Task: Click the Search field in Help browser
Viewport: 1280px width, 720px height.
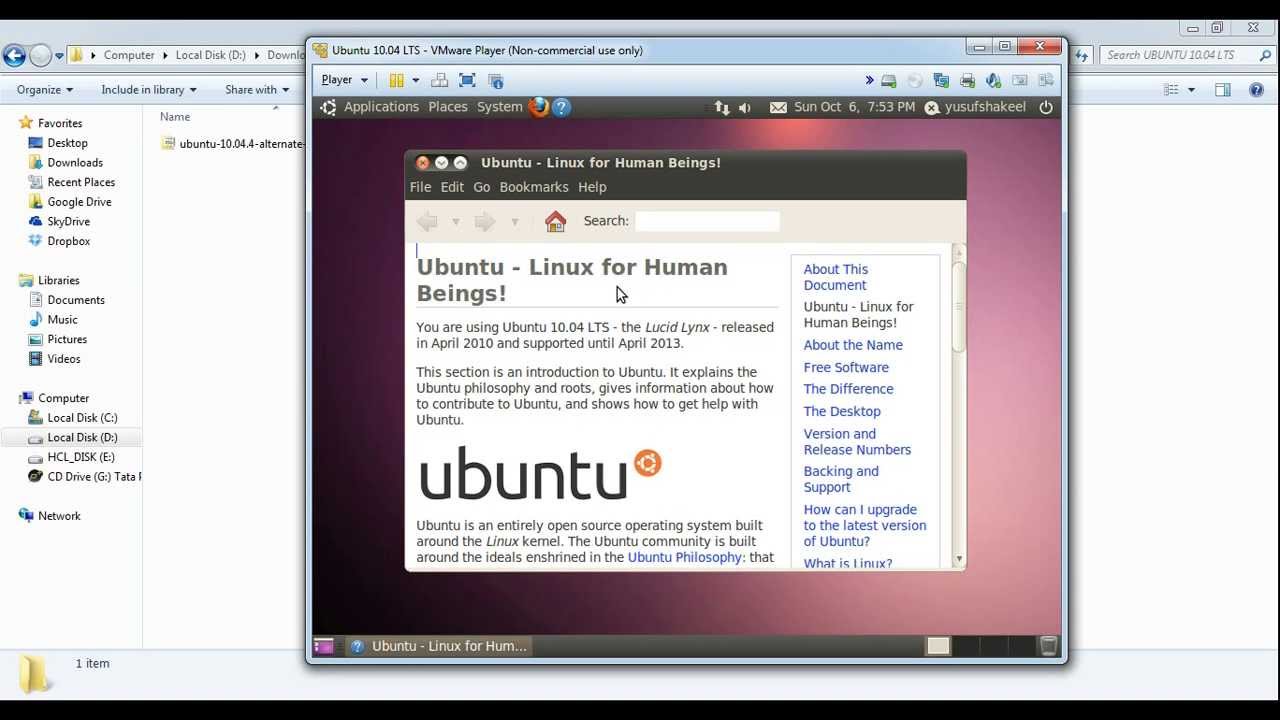Action: (x=707, y=221)
